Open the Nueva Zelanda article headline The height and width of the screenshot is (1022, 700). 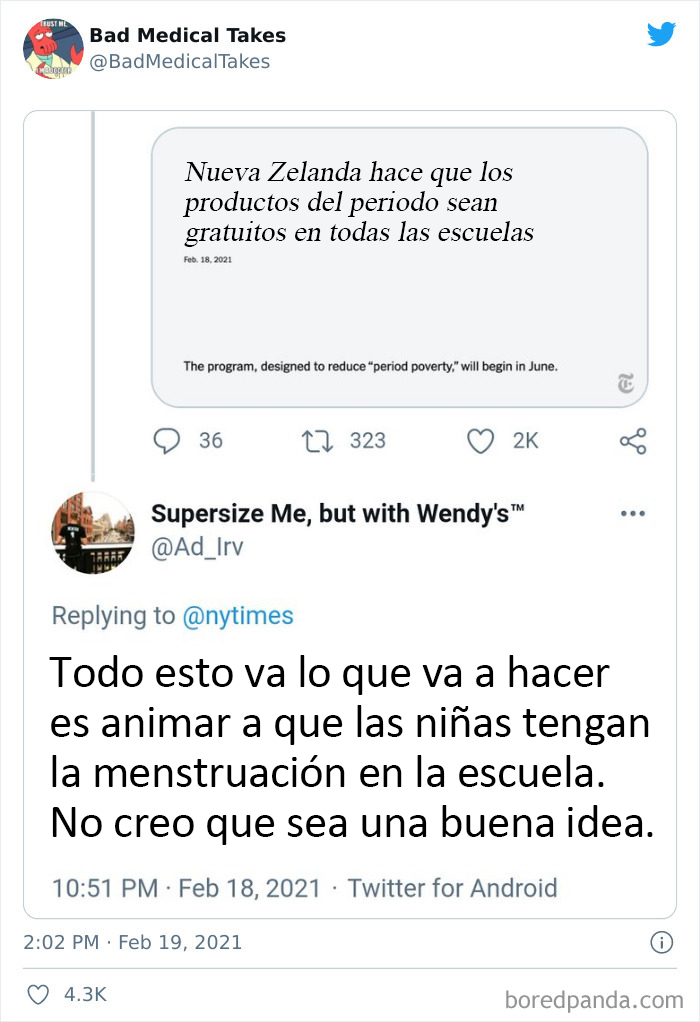tap(359, 202)
